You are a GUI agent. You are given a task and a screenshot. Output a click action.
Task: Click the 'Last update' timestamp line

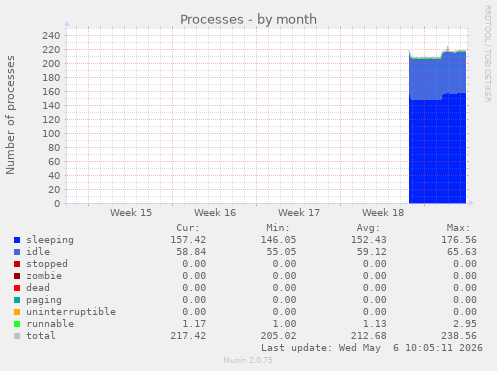372,348
